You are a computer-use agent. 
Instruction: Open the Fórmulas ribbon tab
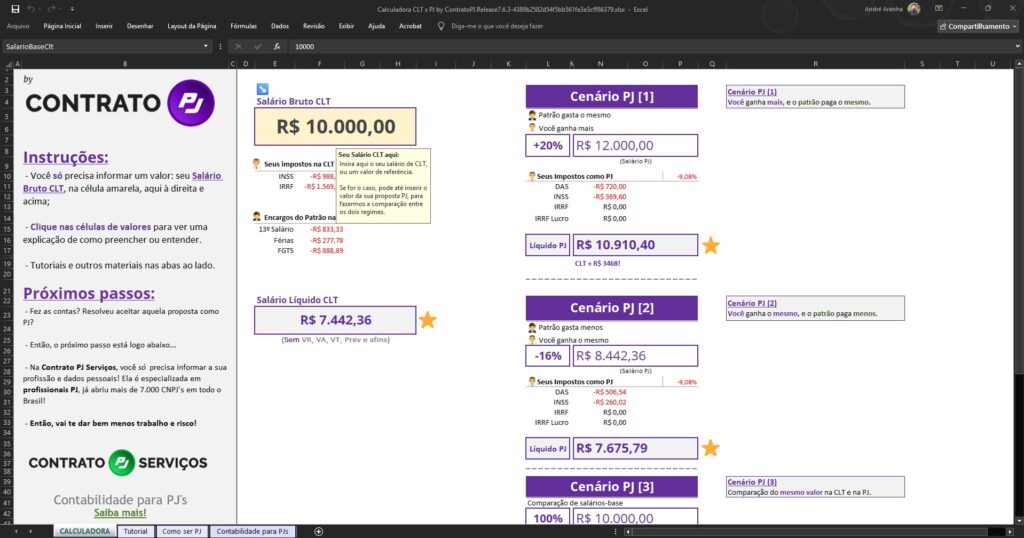click(x=244, y=26)
